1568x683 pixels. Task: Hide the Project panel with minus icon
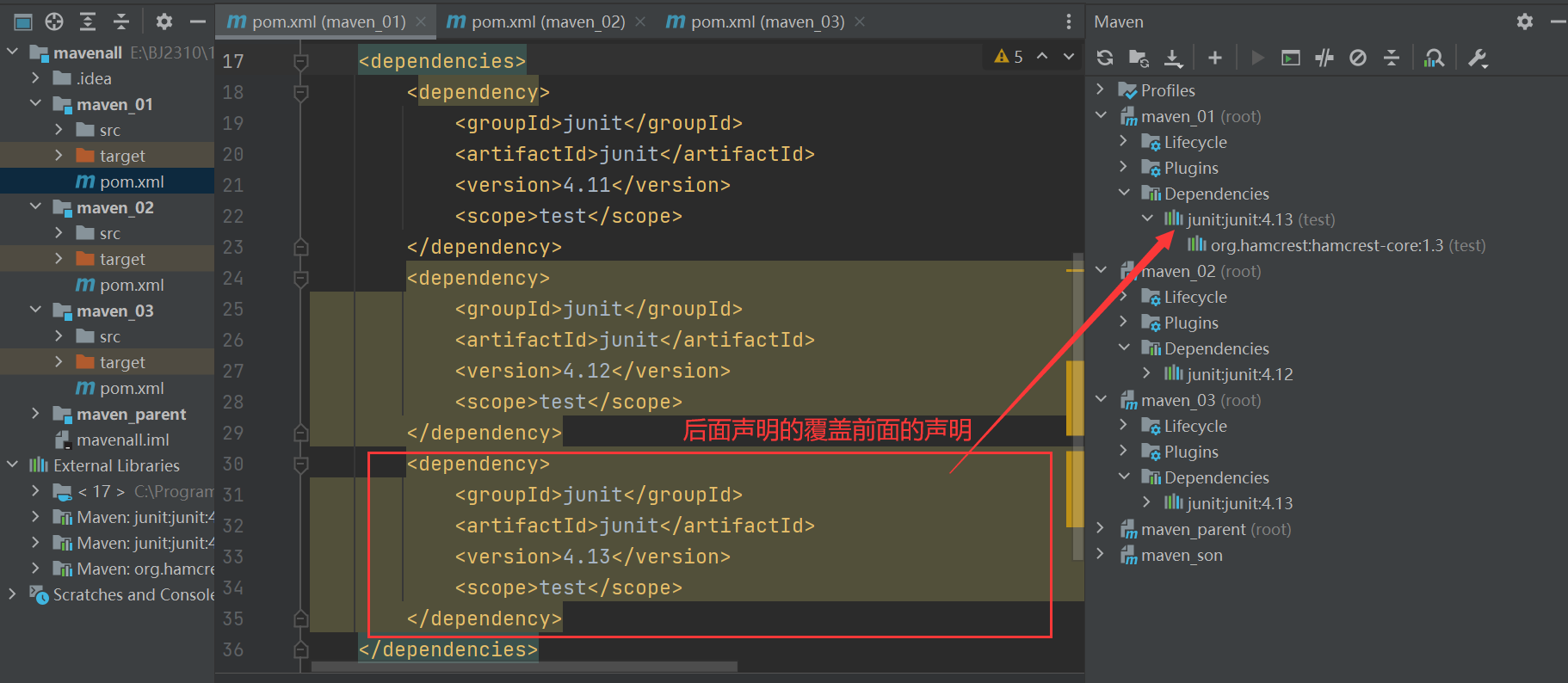(198, 22)
